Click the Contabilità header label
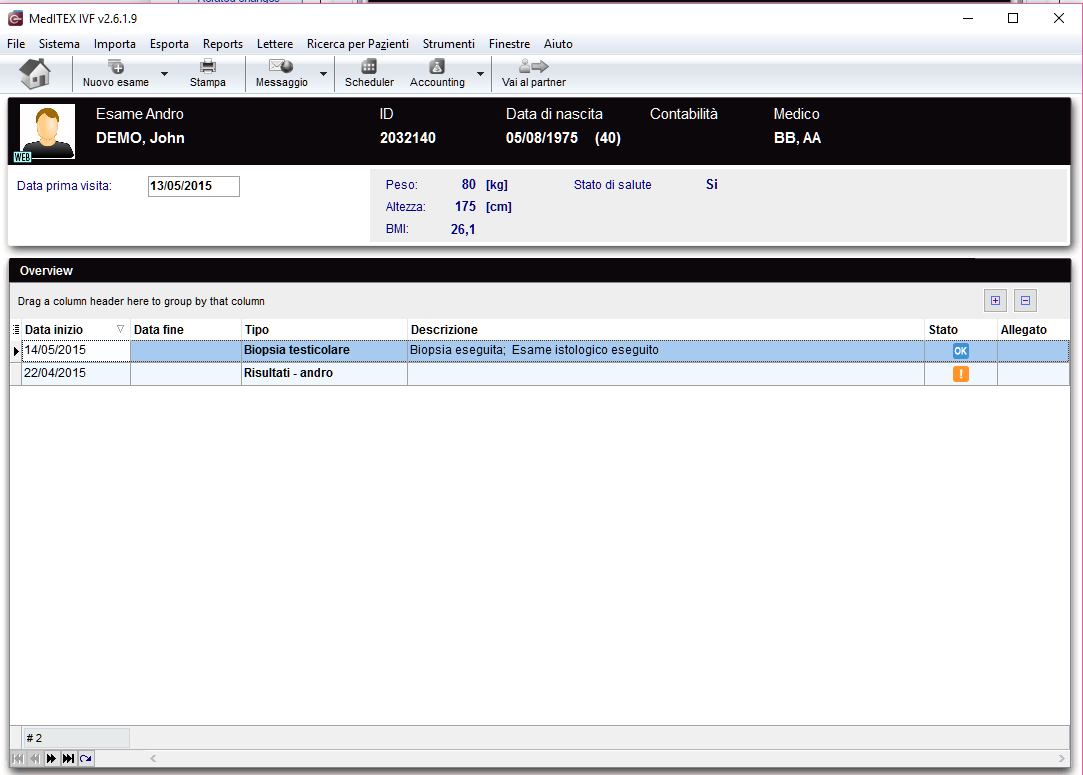Screen dimensions: 1083x775 click(684, 114)
